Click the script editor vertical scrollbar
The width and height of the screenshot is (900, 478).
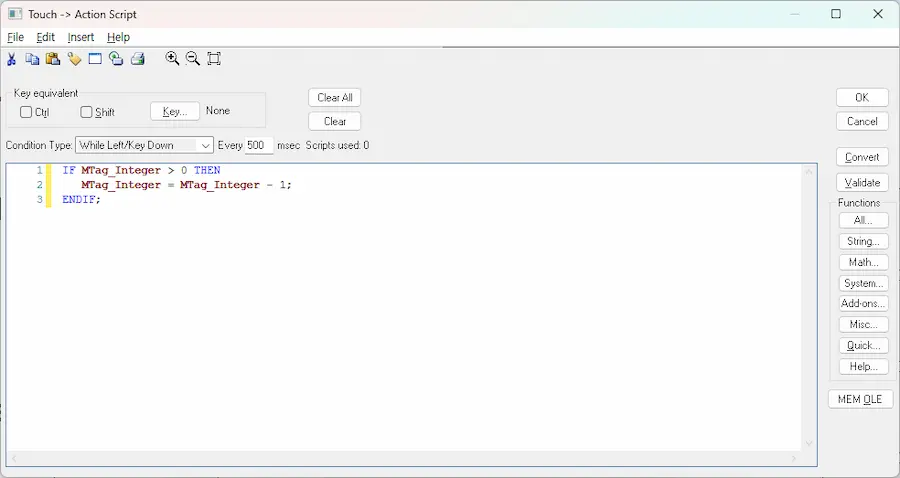(x=809, y=308)
